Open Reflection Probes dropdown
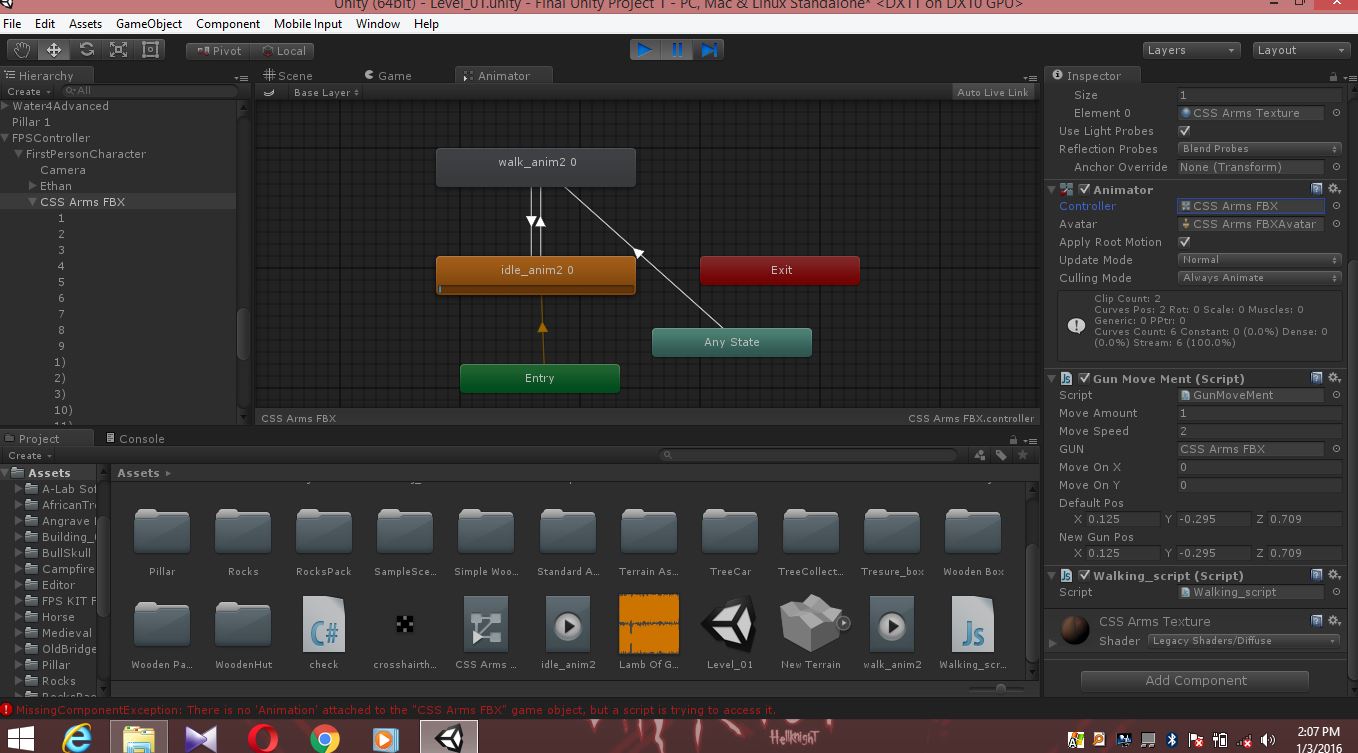 pyautogui.click(x=1260, y=149)
